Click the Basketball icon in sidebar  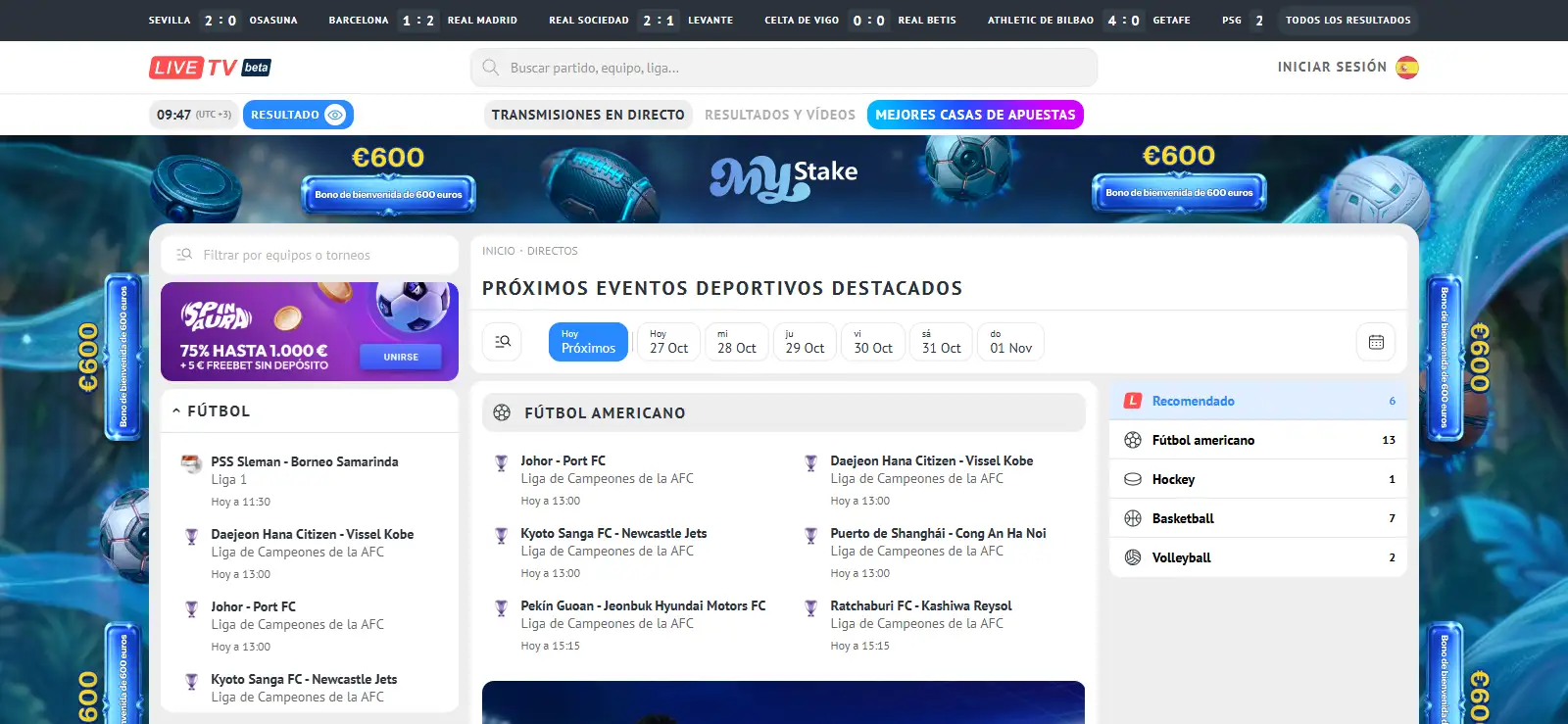tap(1133, 518)
